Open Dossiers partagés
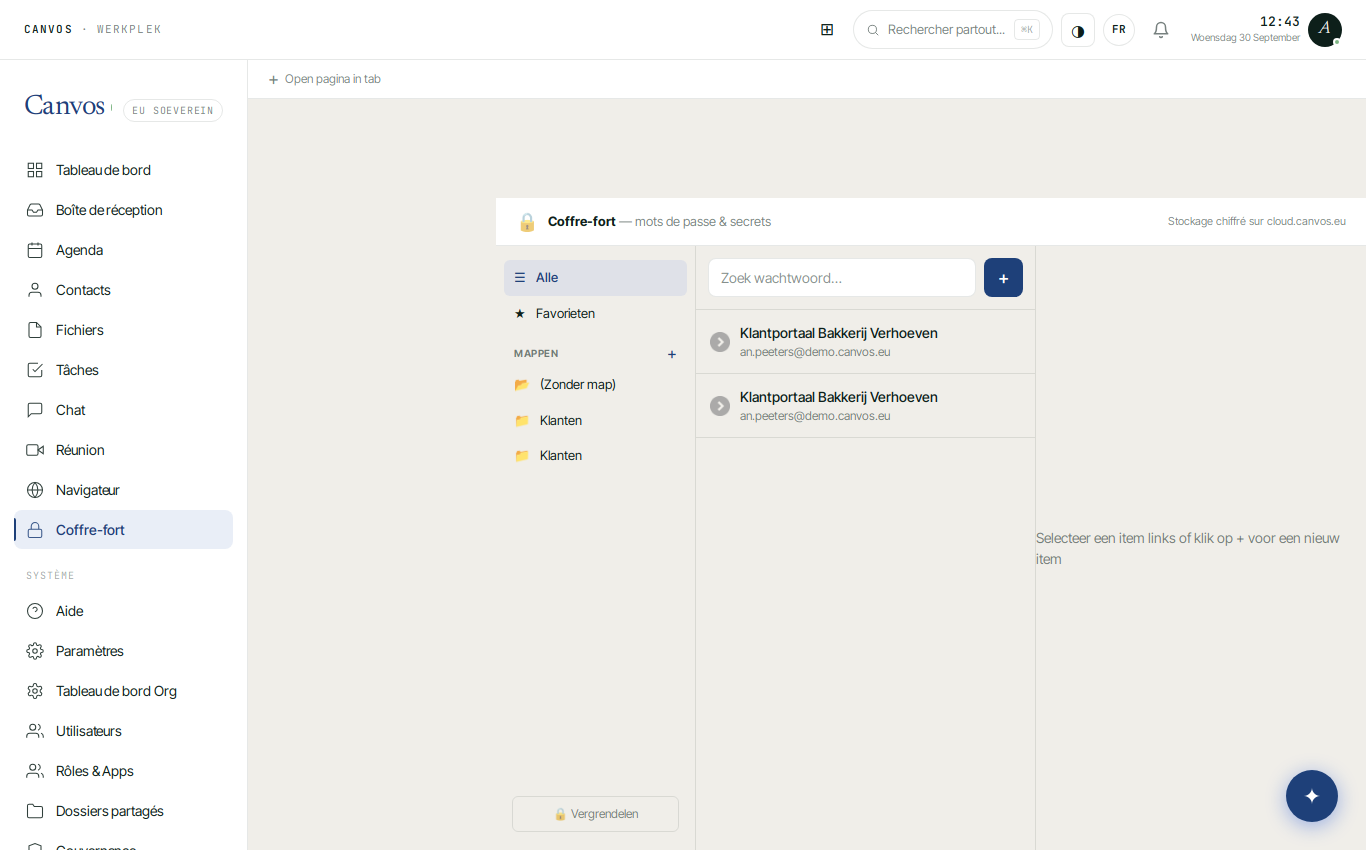 pos(123,811)
